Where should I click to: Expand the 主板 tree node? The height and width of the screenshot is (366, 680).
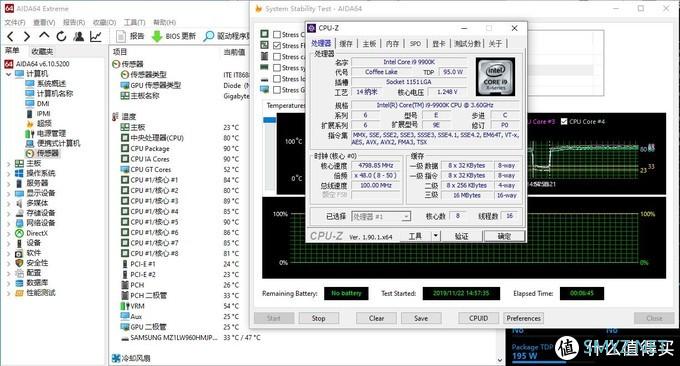[x=8, y=163]
